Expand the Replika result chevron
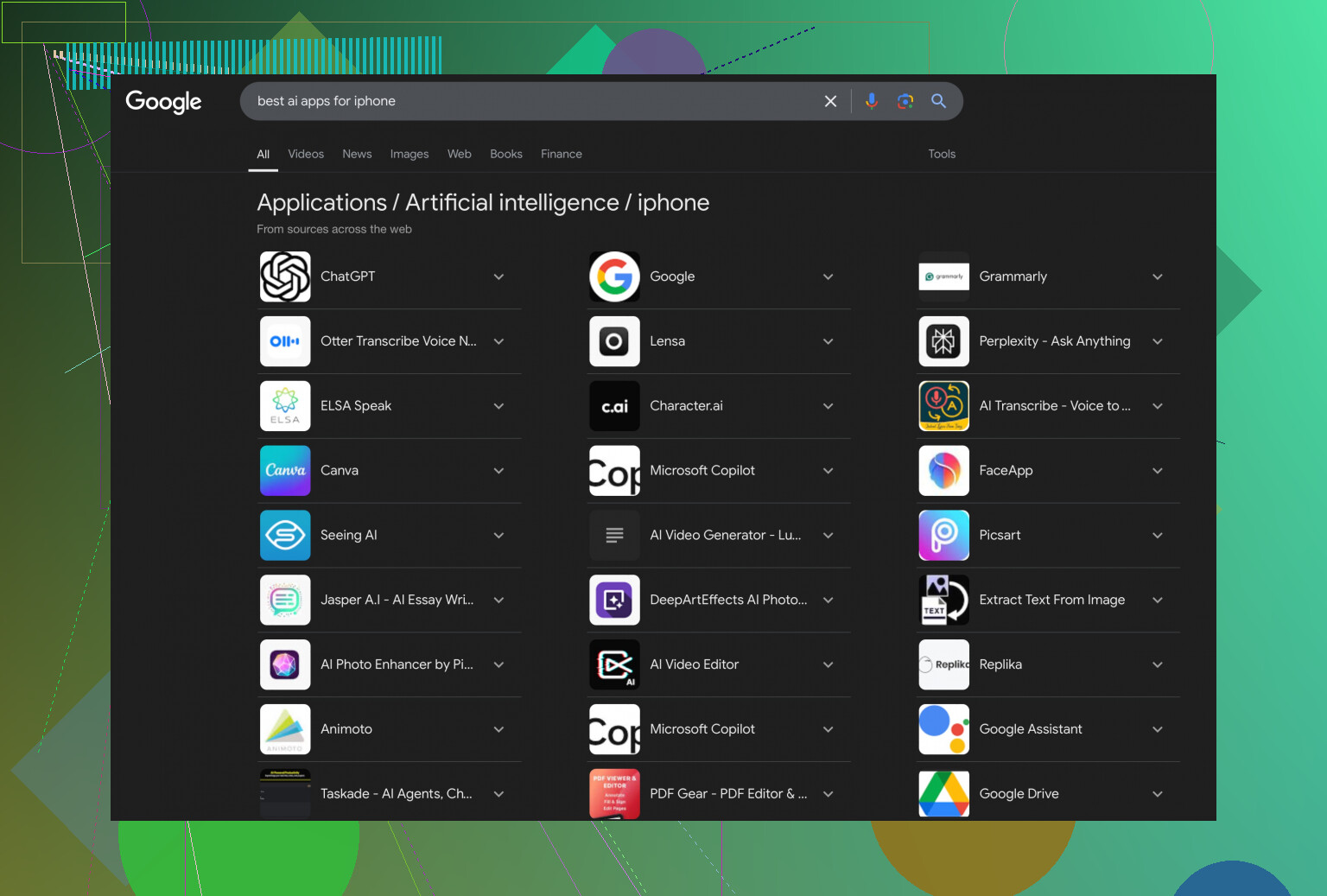The height and width of the screenshot is (896, 1327). pyautogui.click(x=1157, y=664)
